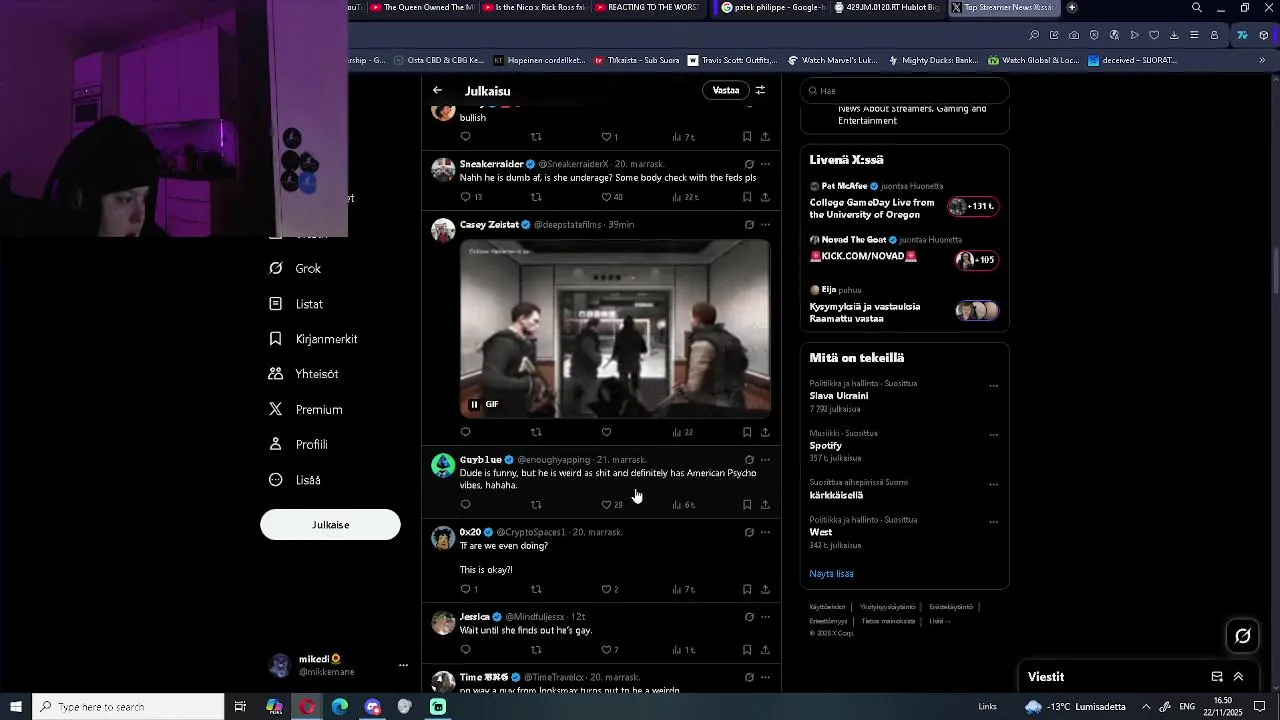
Task: Open more options on Time's post
Action: (765, 677)
